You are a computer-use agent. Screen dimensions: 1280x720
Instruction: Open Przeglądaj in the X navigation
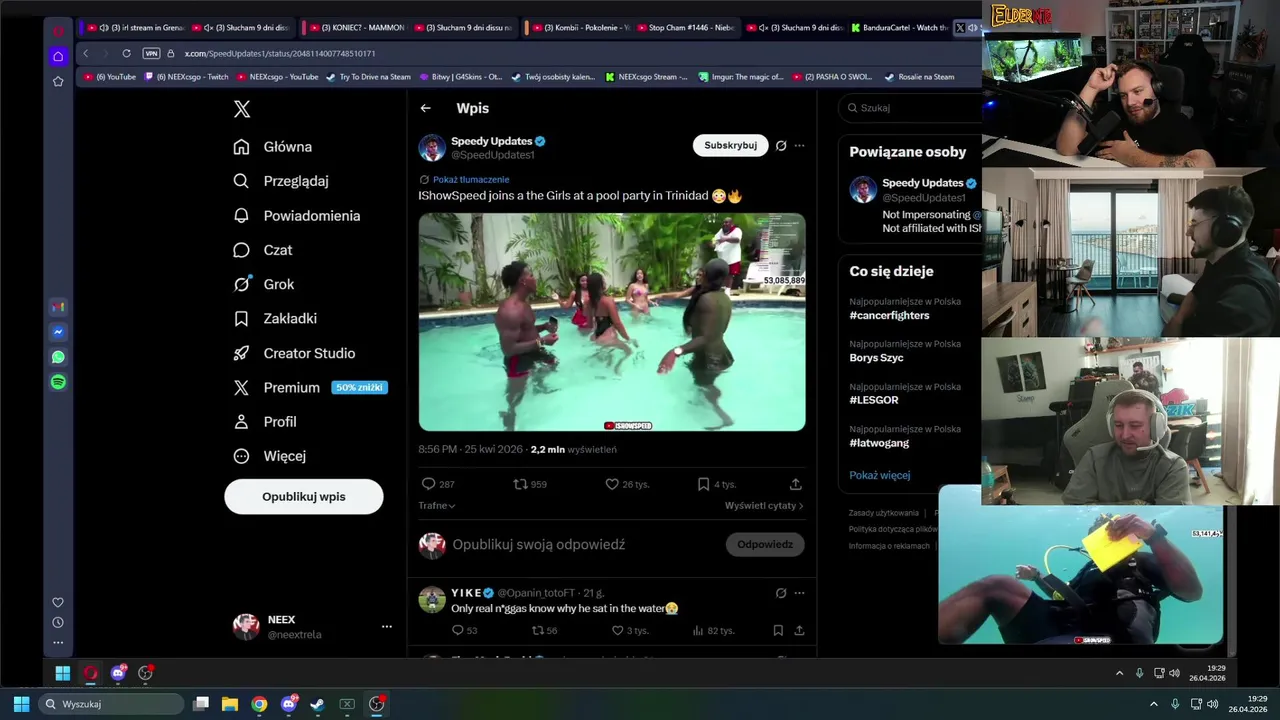pyautogui.click(x=281, y=181)
